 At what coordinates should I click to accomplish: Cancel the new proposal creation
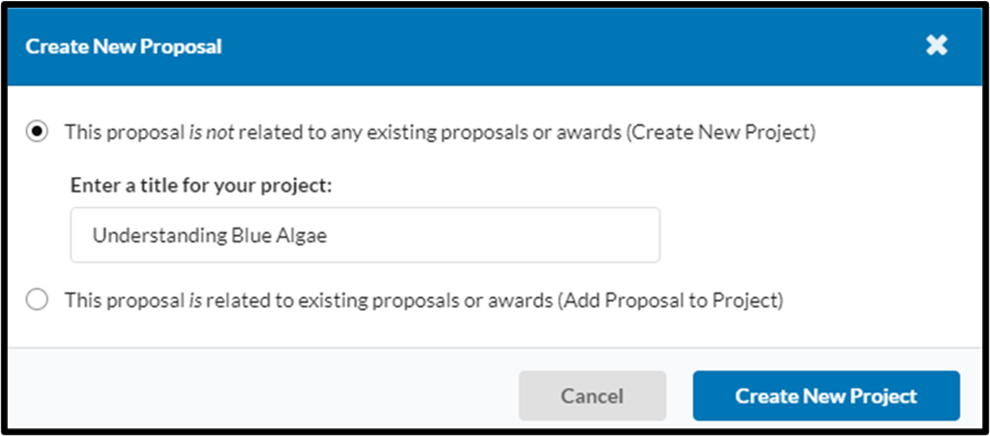click(x=592, y=396)
